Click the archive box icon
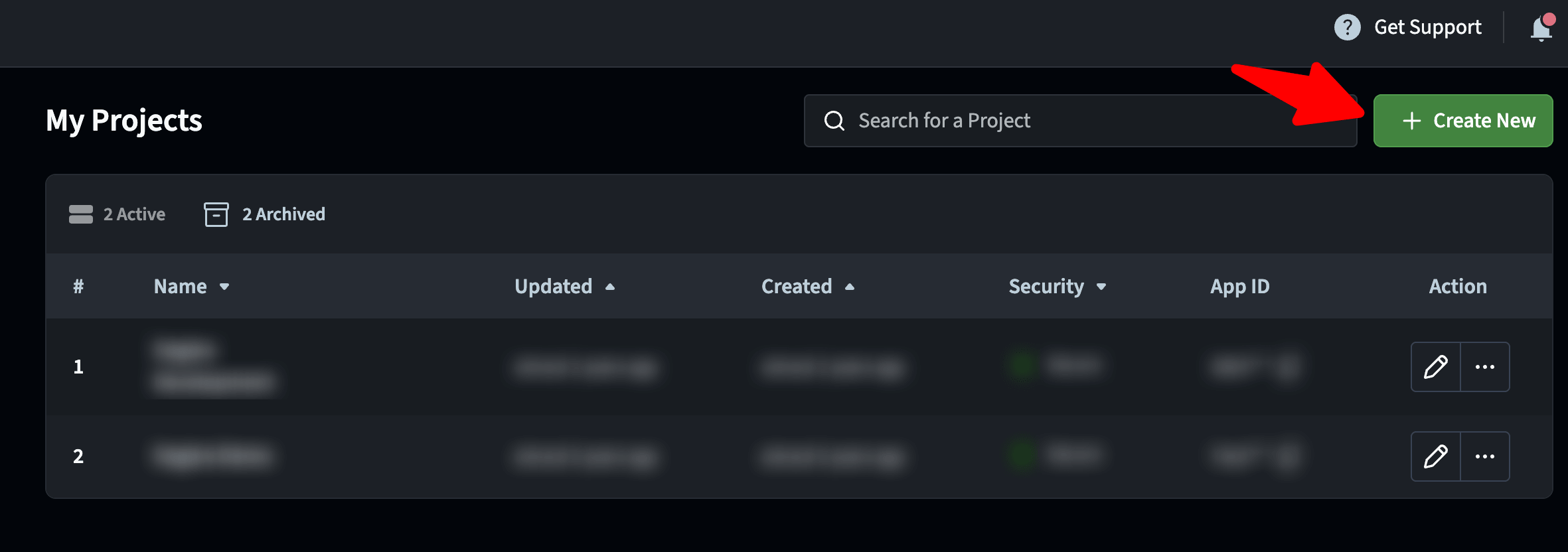 [x=216, y=214]
